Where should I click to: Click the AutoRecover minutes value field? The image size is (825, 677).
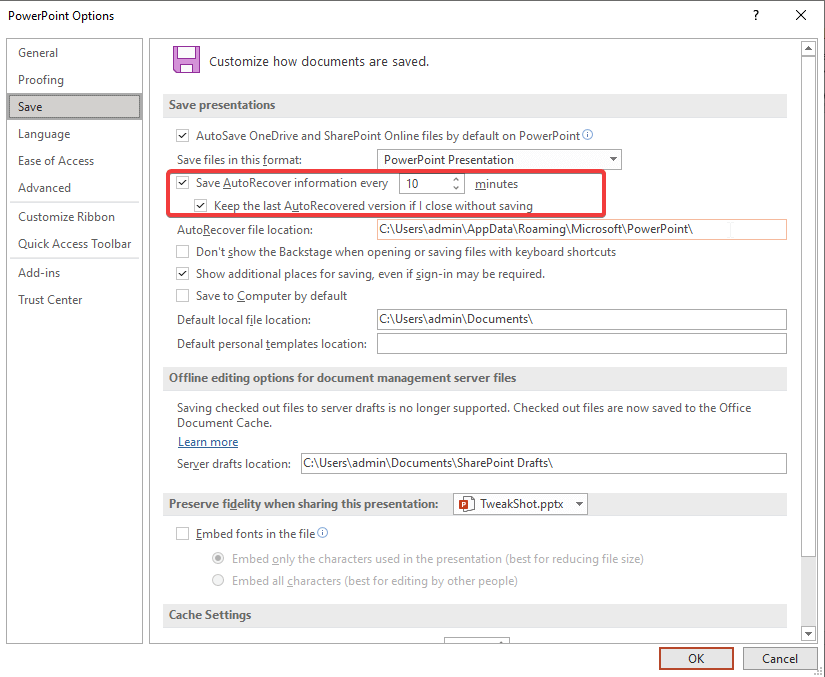click(425, 184)
